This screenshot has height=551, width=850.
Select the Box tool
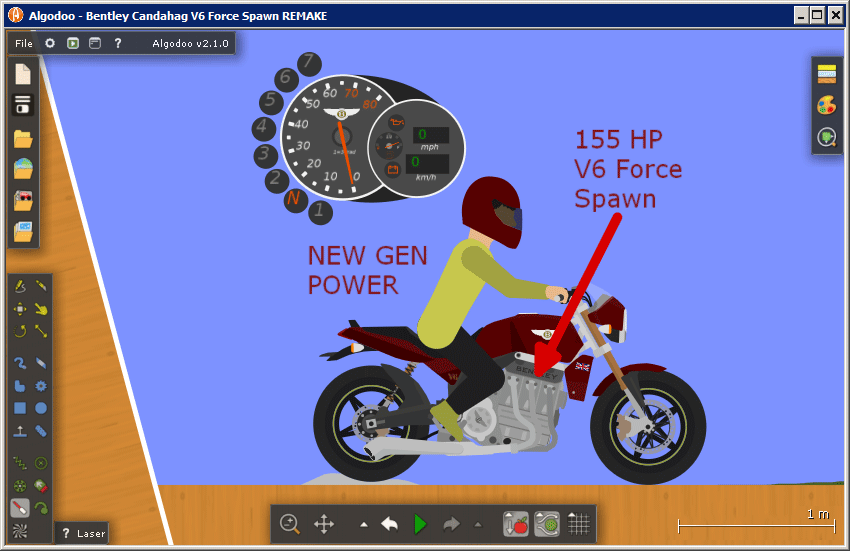point(20,408)
